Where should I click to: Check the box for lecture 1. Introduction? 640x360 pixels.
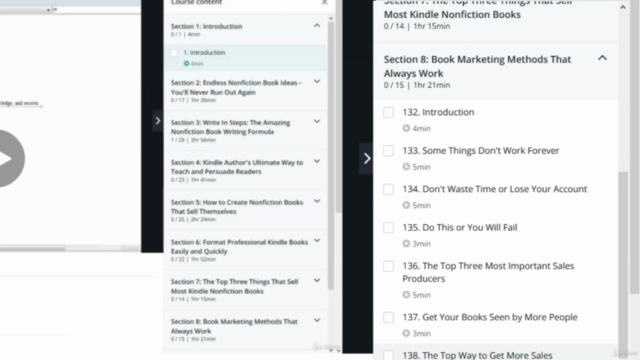click(x=174, y=53)
